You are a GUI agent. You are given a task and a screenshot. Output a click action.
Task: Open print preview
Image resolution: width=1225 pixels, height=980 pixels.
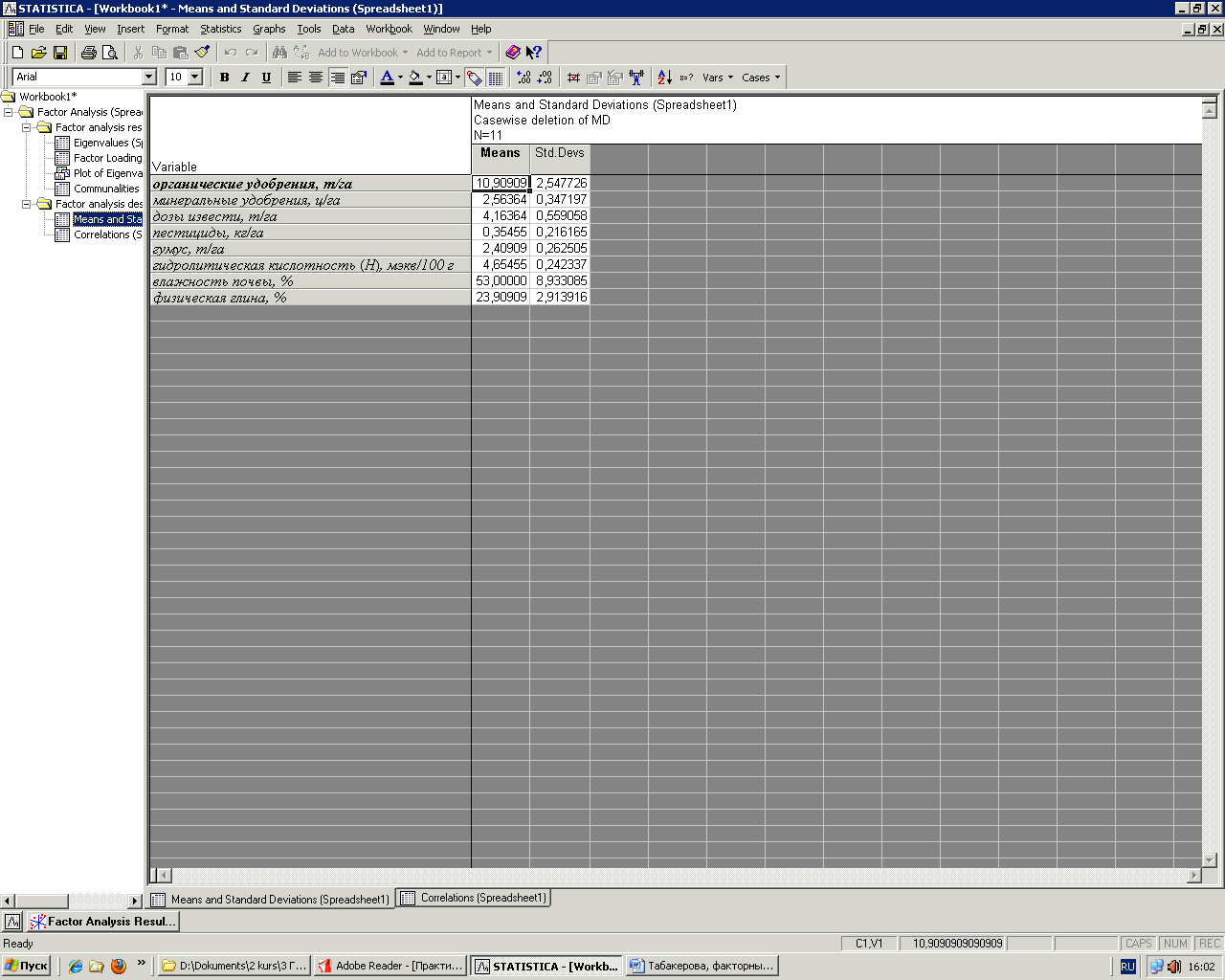point(110,53)
